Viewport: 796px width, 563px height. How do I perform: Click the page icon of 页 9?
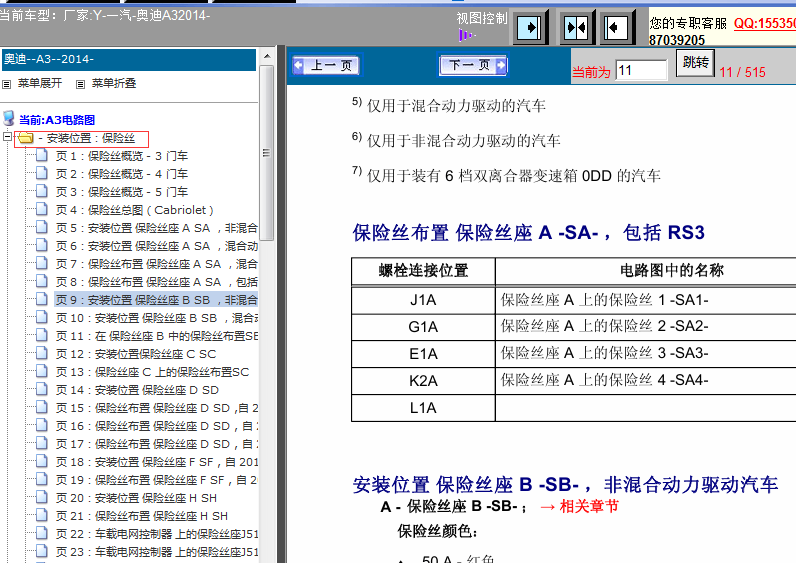coord(42,300)
